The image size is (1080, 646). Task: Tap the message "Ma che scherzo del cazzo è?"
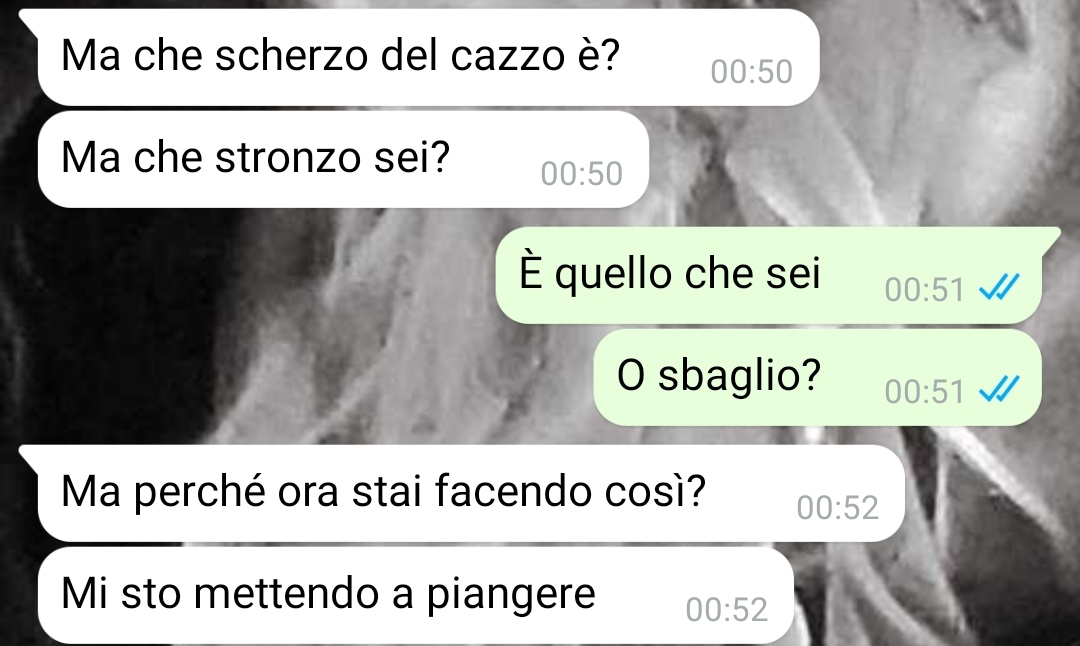click(428, 57)
